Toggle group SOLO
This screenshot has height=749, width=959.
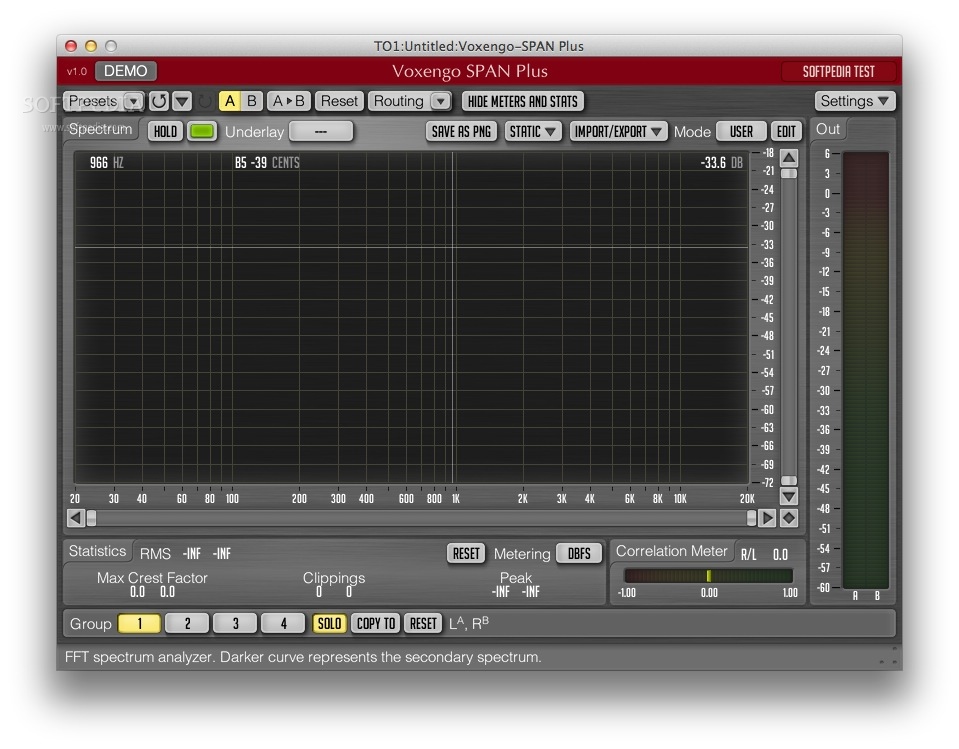330,624
